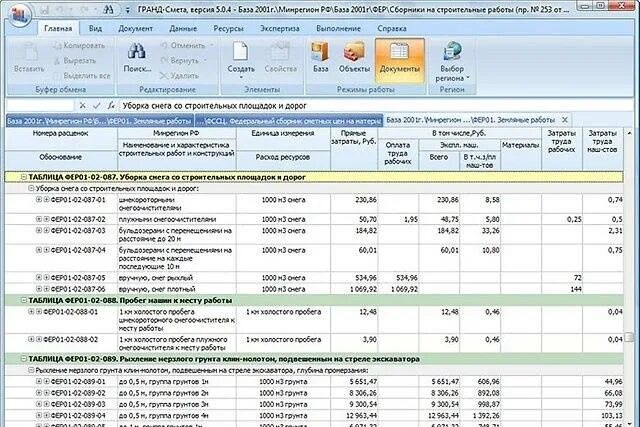Select row ФЕР01-02-089-01

pyautogui.click(x=314, y=382)
